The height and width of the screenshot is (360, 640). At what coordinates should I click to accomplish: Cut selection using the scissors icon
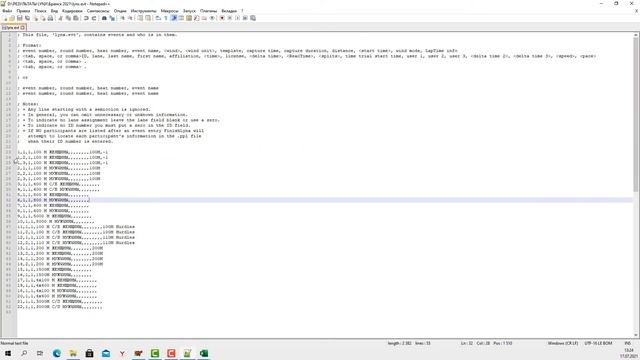(x=60, y=18)
